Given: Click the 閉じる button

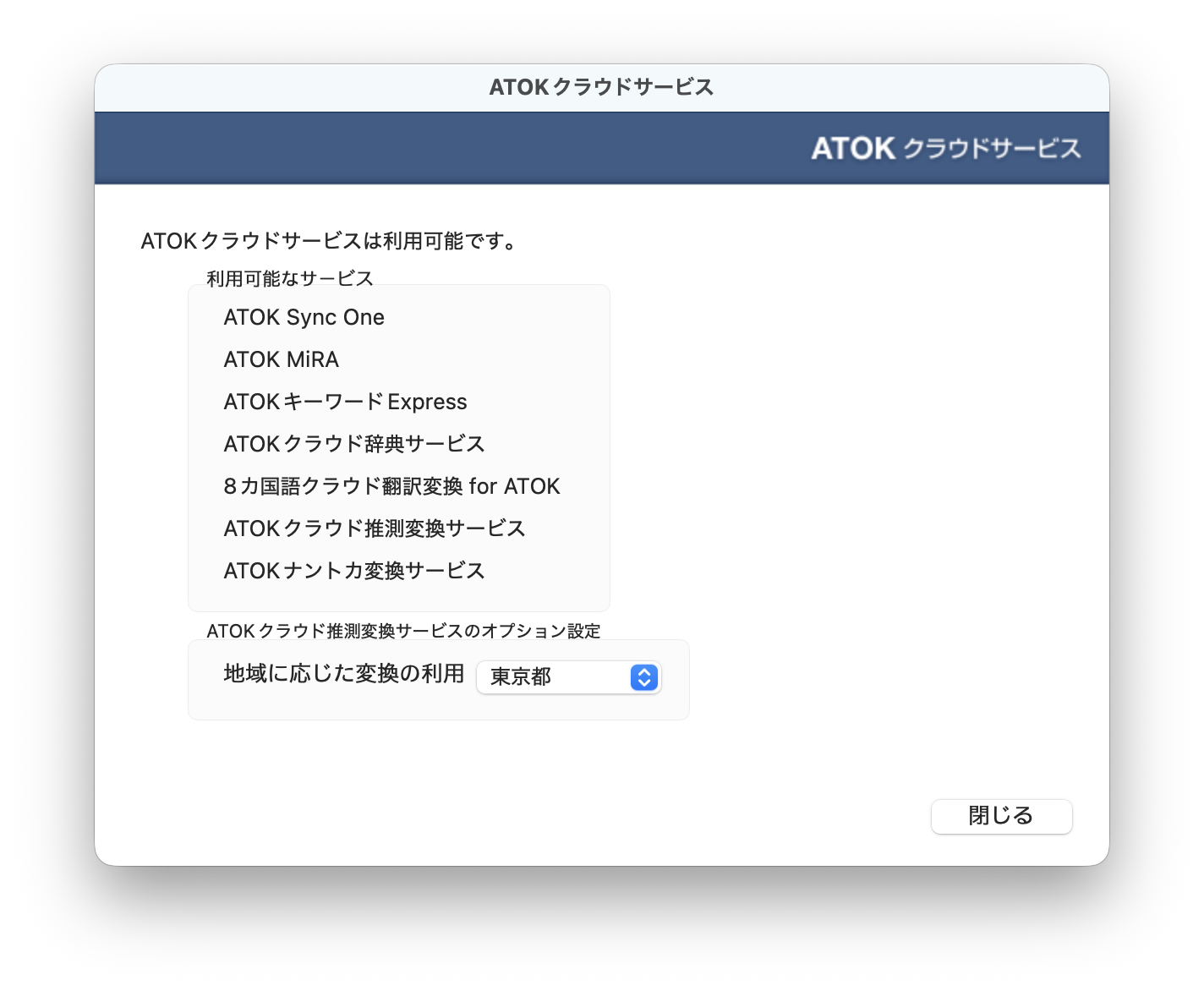Looking at the screenshot, I should tap(1001, 816).
